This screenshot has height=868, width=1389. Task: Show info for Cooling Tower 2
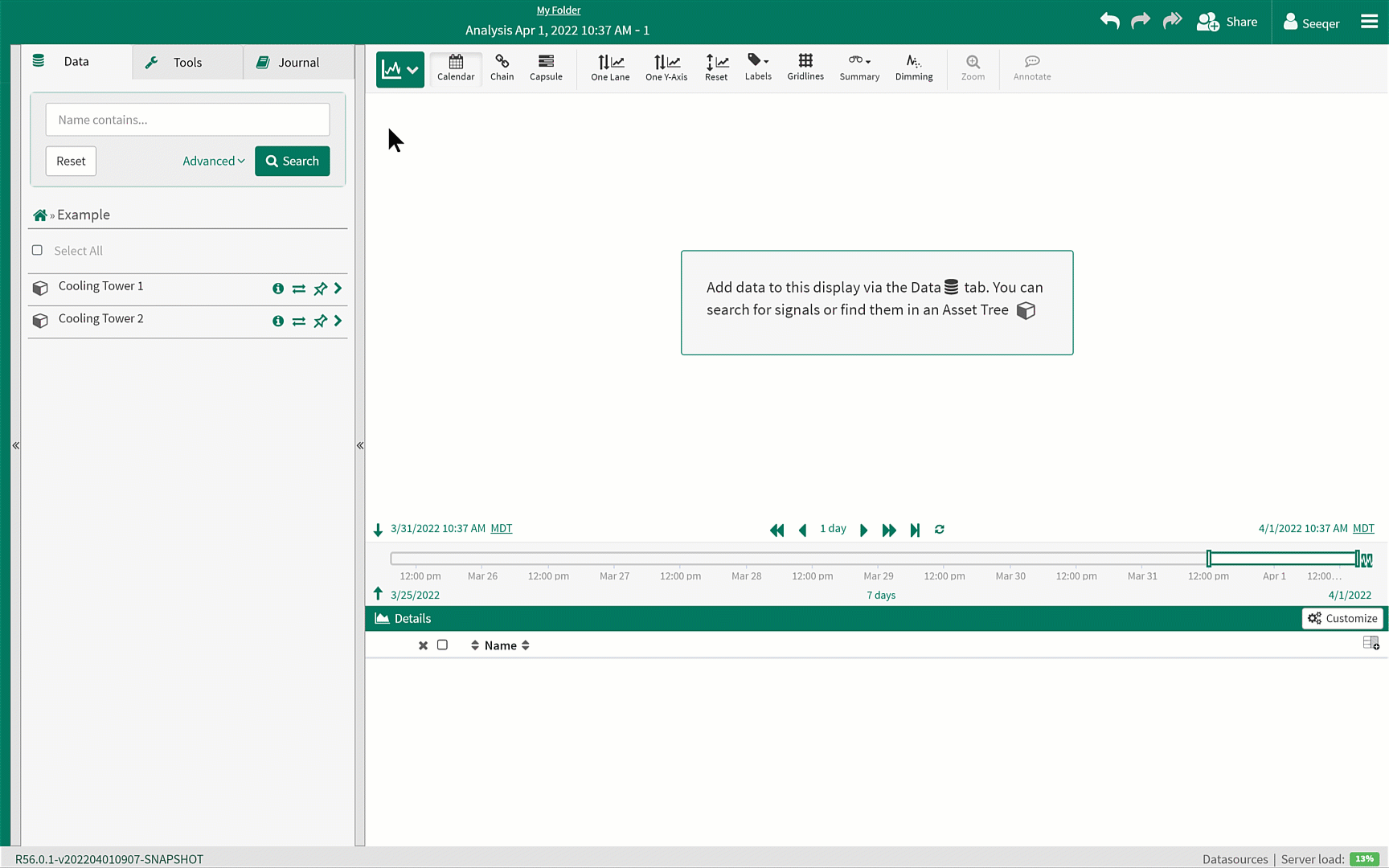tap(278, 321)
